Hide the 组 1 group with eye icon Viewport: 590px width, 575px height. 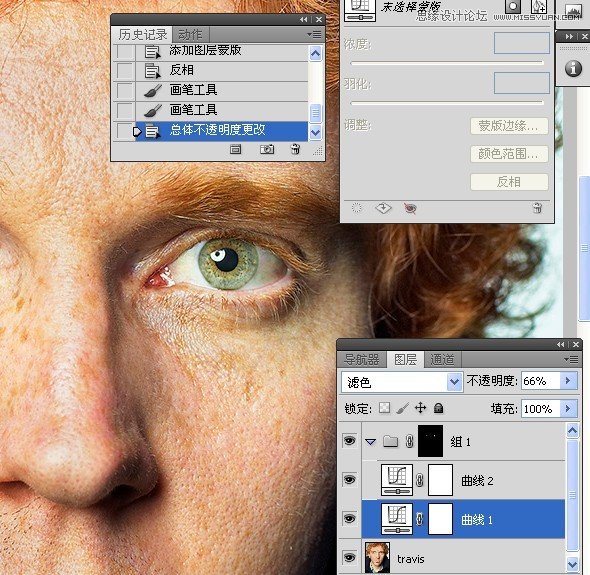click(x=350, y=441)
